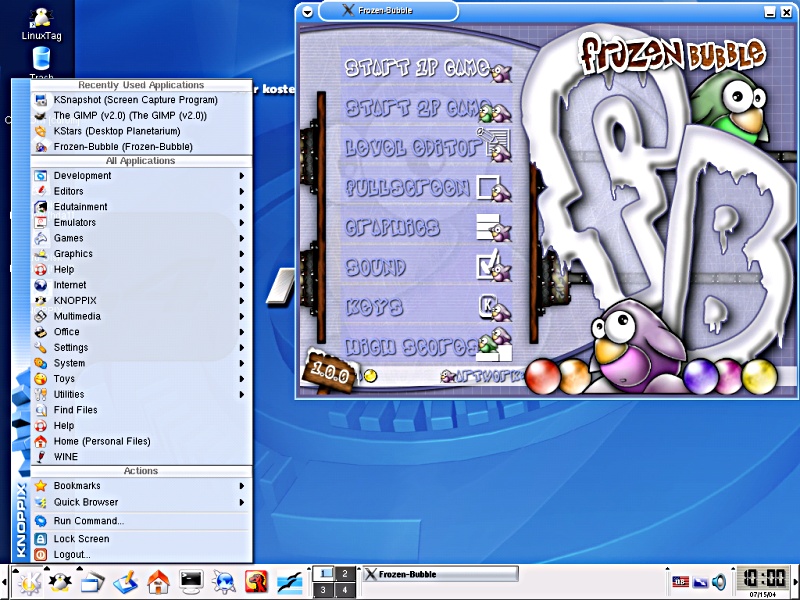Open the display tray icon
The width and height of the screenshot is (800, 600).
[700, 581]
